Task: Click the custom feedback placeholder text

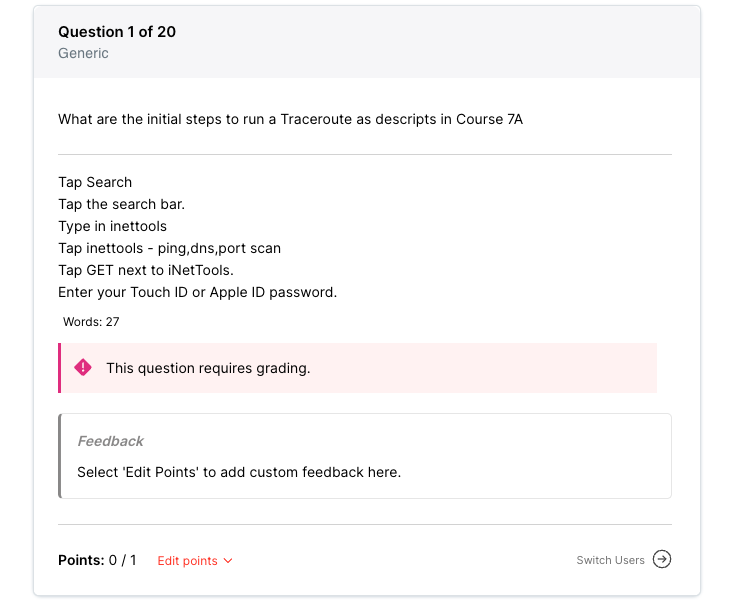Action: (x=239, y=472)
